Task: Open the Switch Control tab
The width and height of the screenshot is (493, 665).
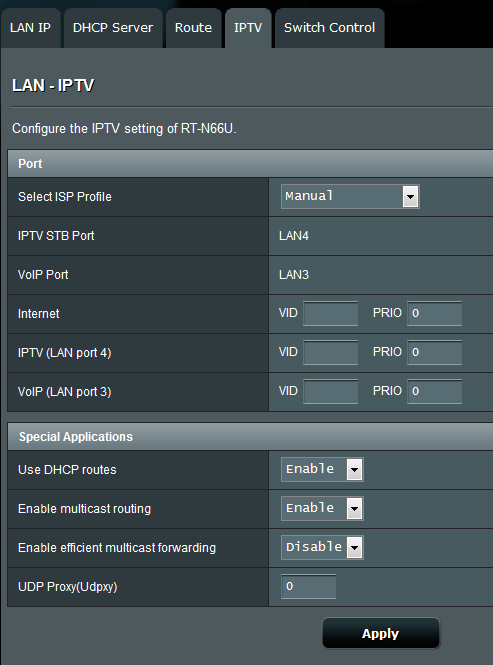Action: click(330, 28)
